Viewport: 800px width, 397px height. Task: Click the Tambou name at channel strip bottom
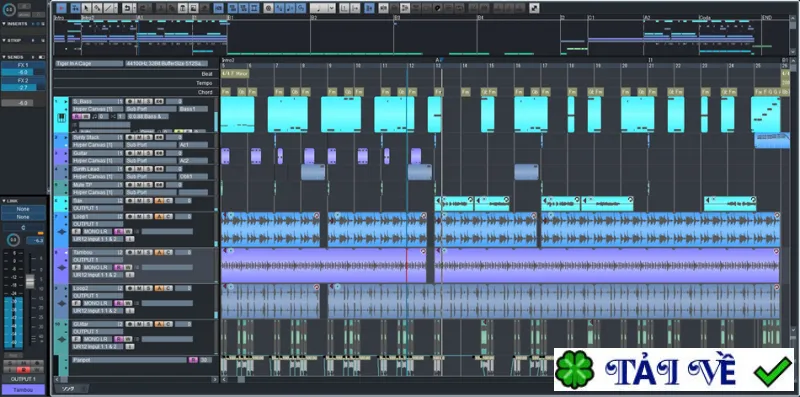click(x=23, y=390)
